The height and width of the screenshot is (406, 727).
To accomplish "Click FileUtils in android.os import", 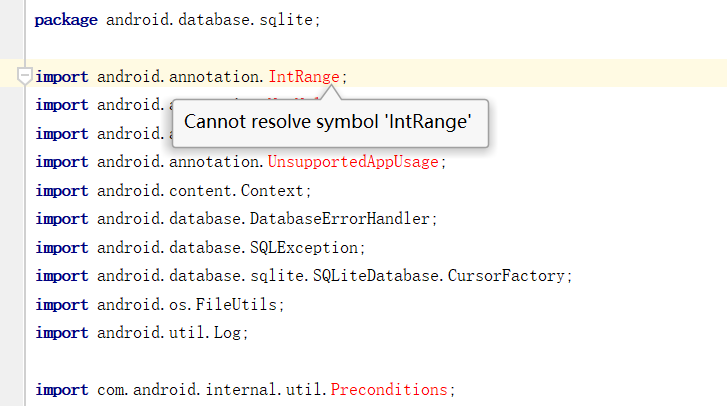I will click(236, 304).
